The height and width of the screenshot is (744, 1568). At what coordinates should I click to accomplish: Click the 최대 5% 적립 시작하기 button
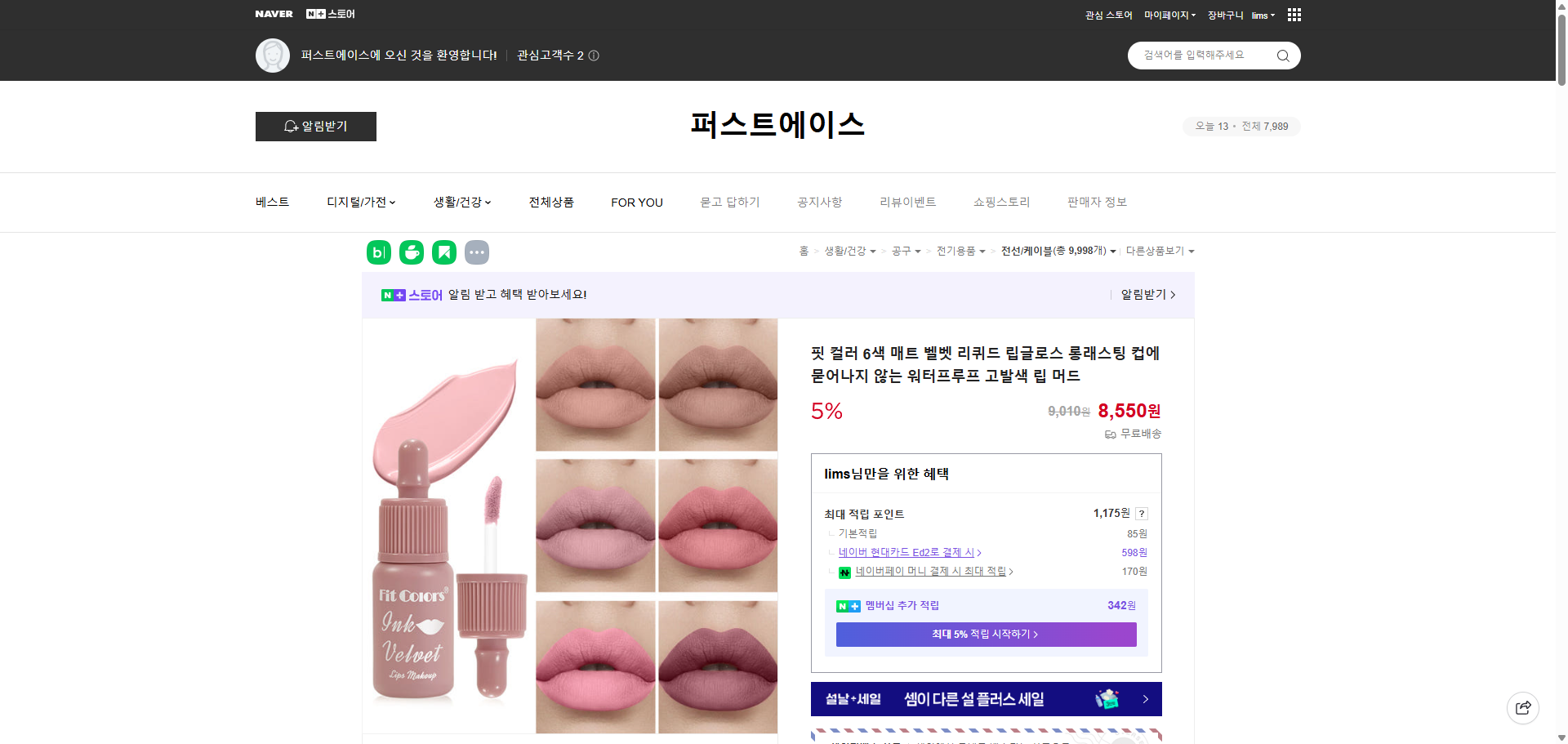click(985, 634)
